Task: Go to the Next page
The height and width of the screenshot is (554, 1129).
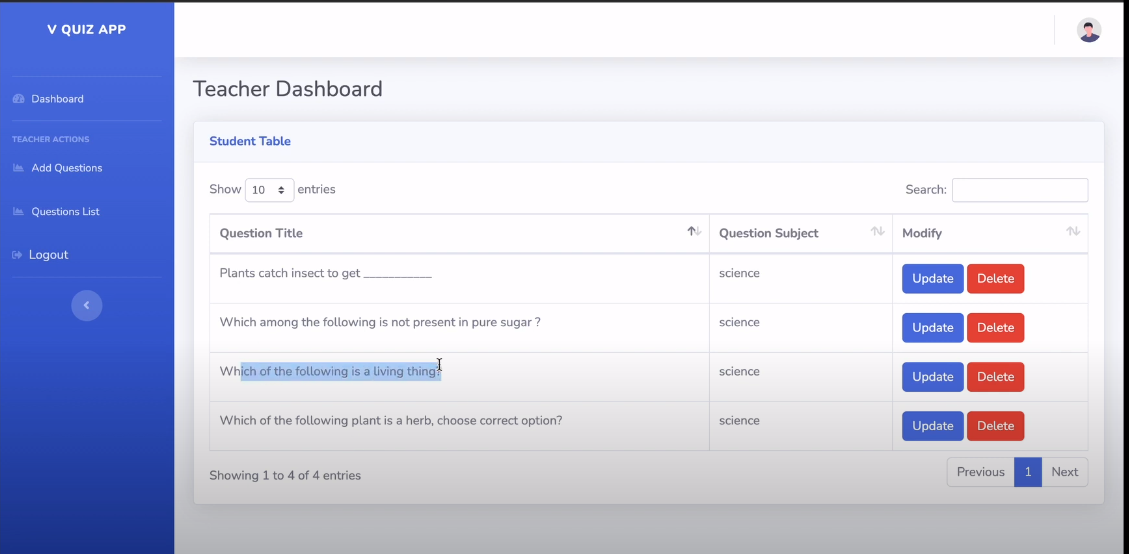Action: click(x=1064, y=472)
